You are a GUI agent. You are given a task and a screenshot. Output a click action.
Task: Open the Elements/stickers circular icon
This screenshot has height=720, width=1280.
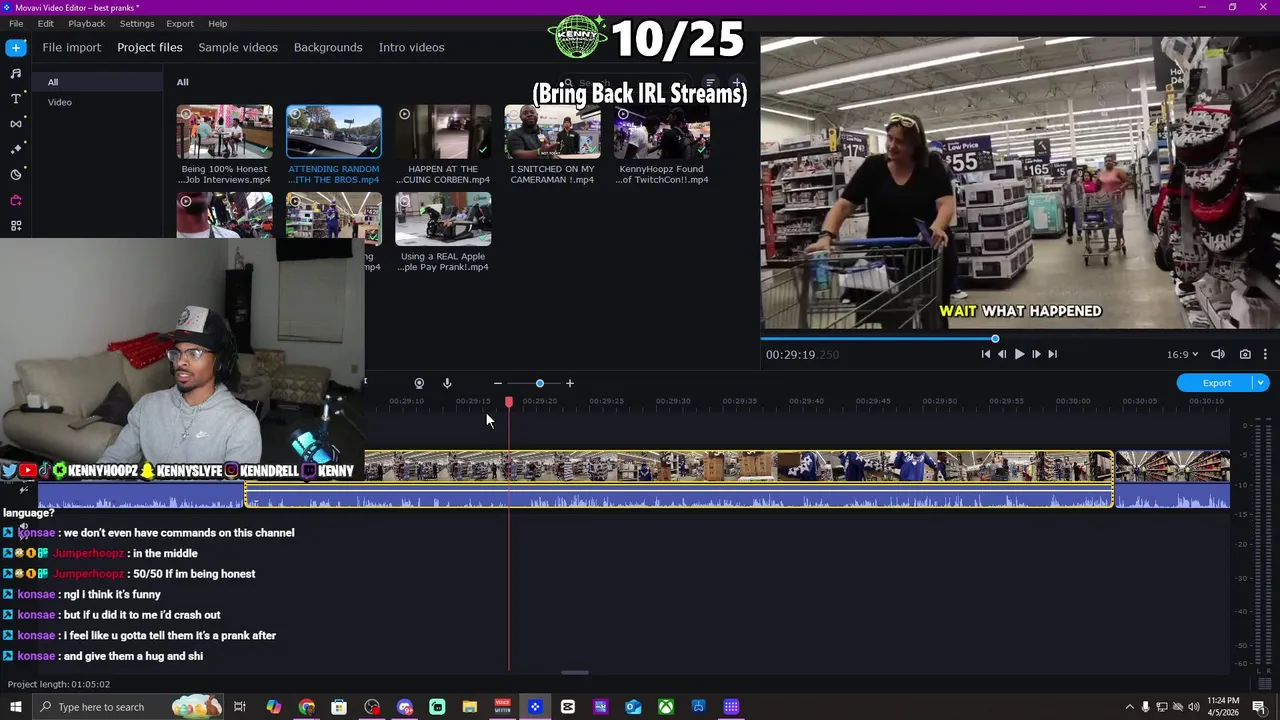[x=15, y=174]
